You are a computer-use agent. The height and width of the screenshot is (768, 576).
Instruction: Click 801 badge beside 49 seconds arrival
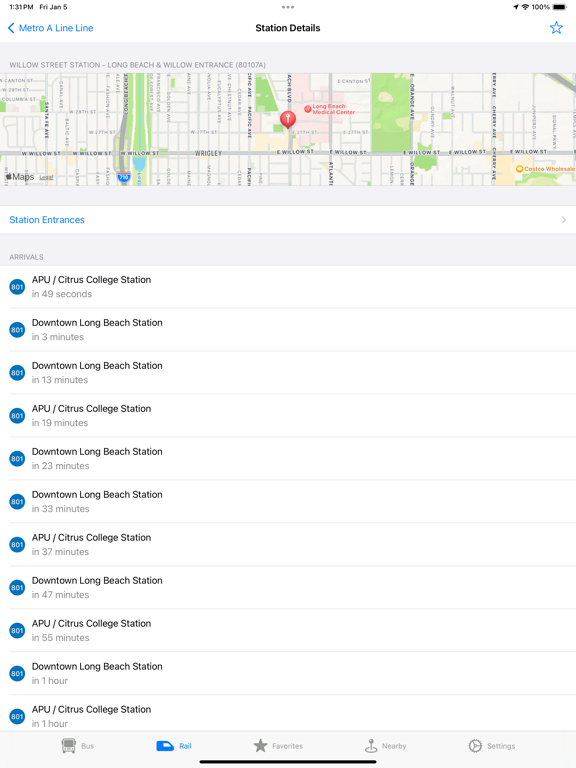point(17,287)
